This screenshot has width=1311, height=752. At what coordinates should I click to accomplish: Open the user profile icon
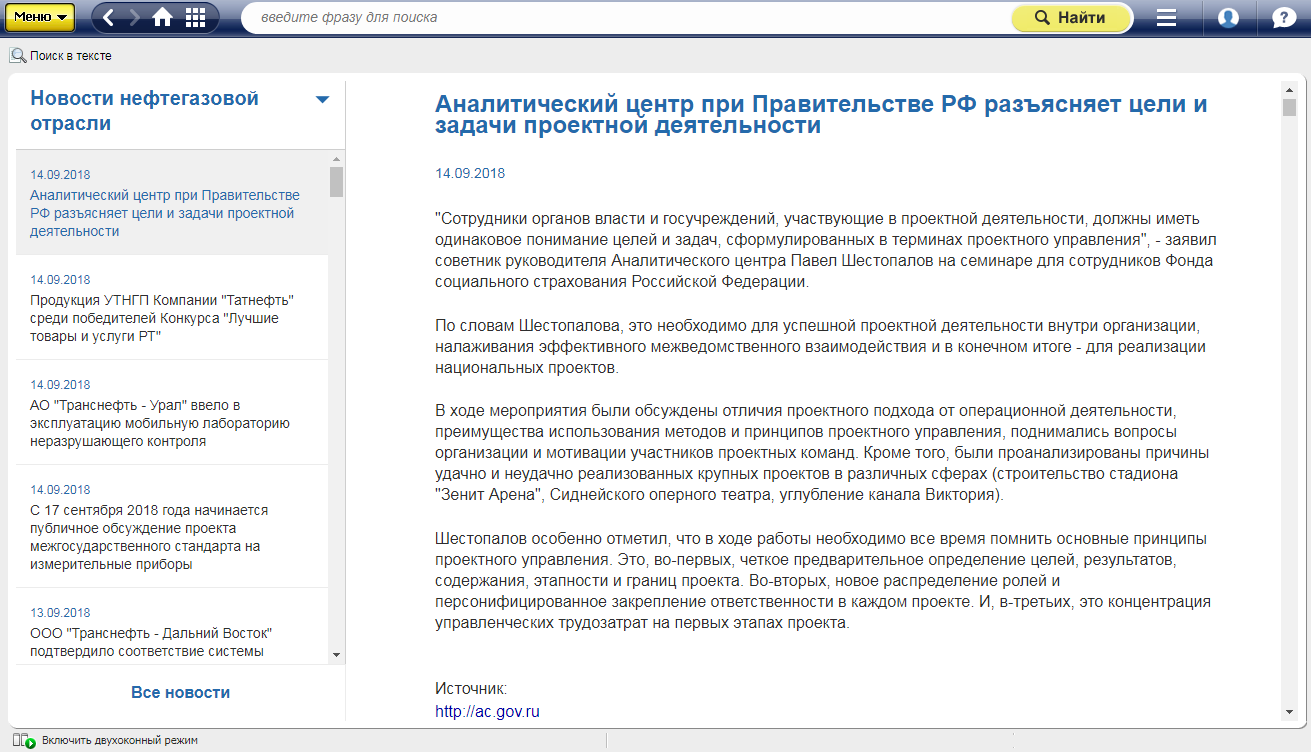coord(1228,18)
